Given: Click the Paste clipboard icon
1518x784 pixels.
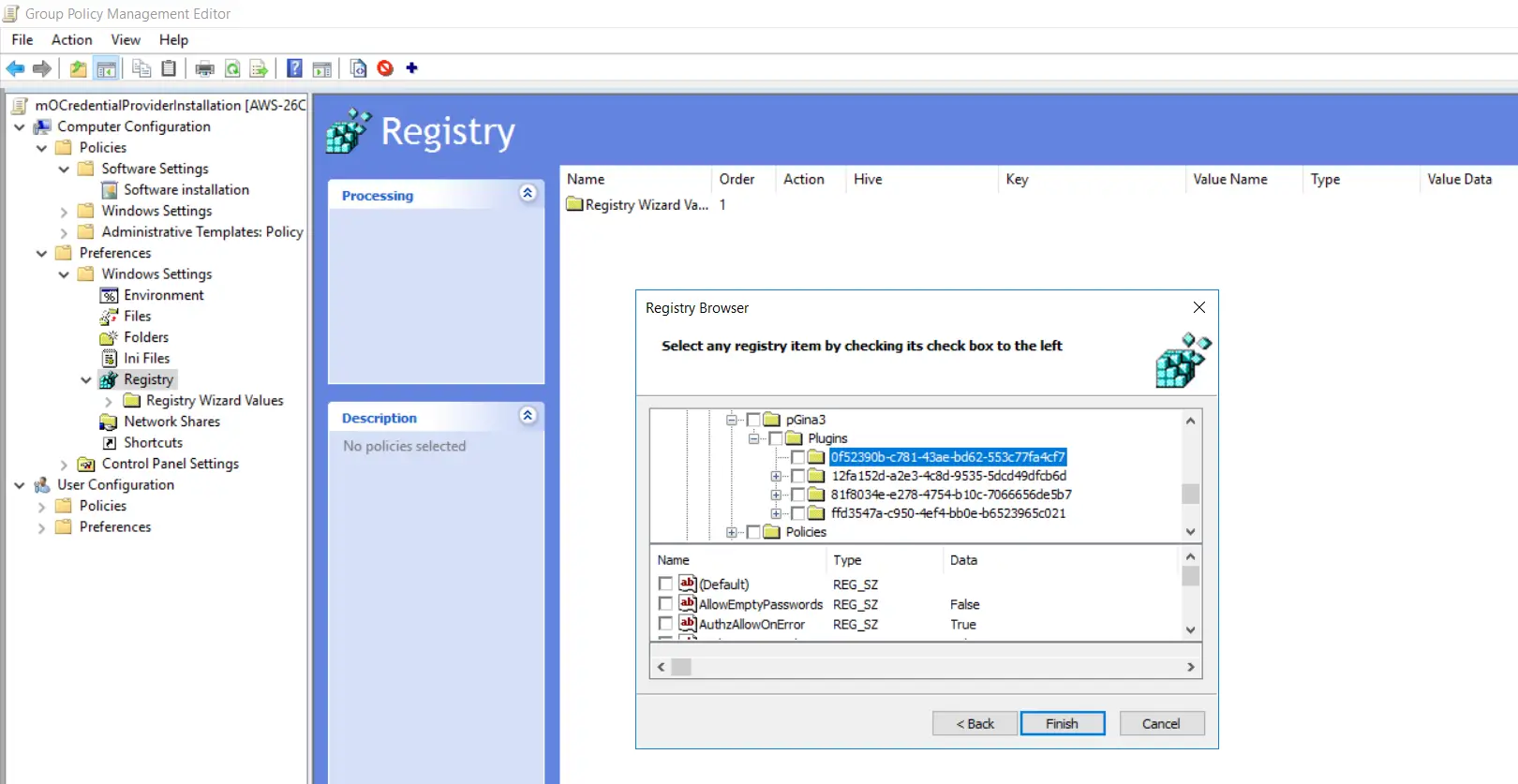Looking at the screenshot, I should point(169,68).
